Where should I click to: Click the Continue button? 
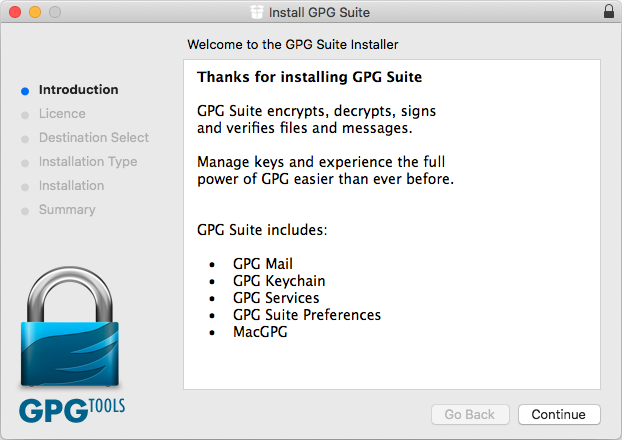point(559,414)
